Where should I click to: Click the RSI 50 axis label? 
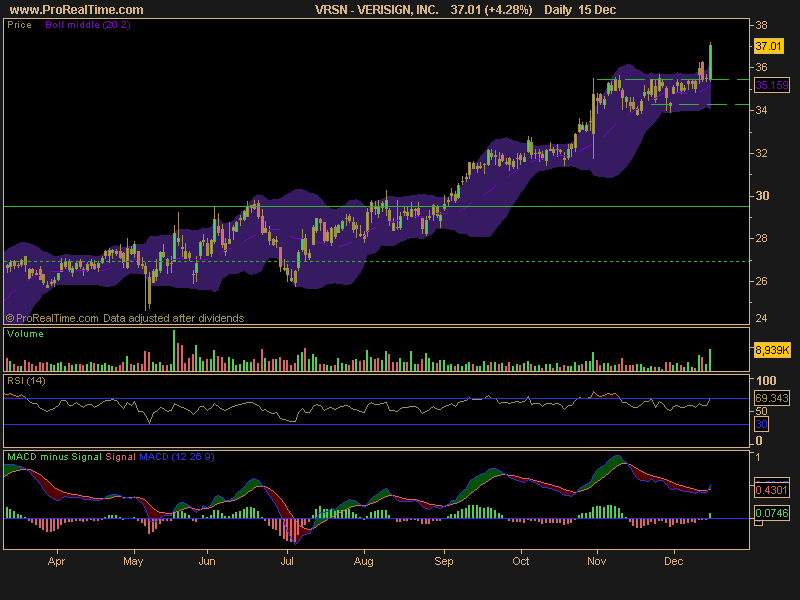[761, 411]
